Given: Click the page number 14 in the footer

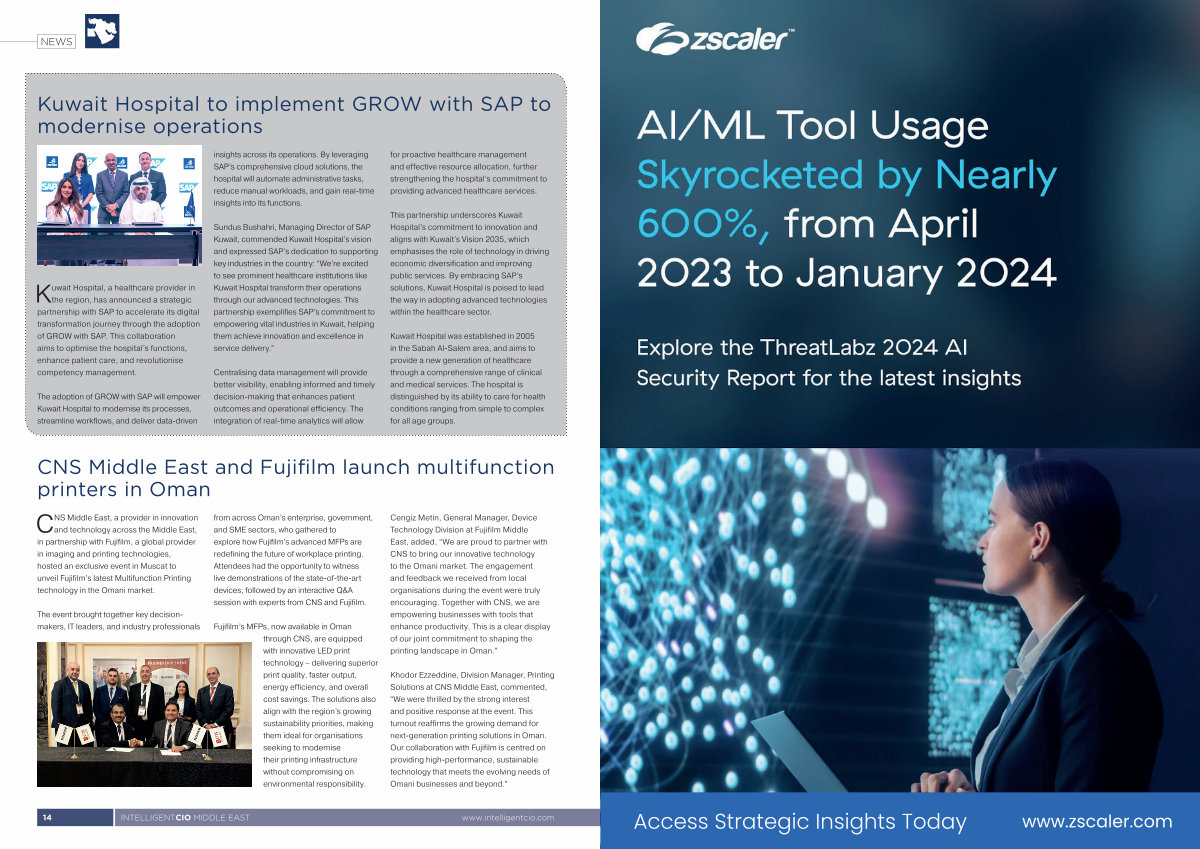Looking at the screenshot, I should (46, 817).
